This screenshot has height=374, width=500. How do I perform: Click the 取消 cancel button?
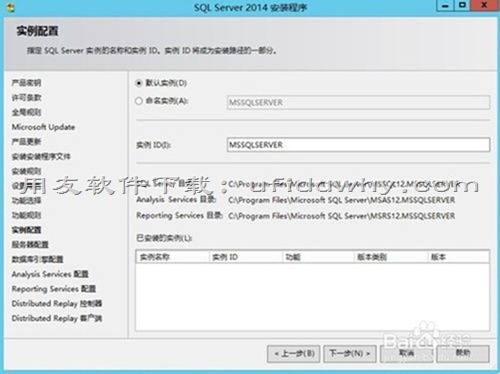coord(406,354)
